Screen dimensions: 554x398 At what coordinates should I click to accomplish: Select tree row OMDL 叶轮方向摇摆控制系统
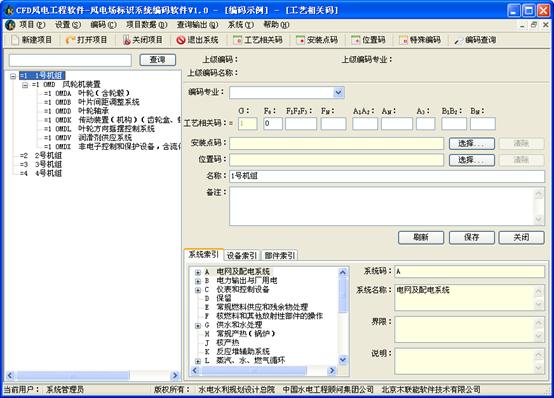click(x=99, y=129)
